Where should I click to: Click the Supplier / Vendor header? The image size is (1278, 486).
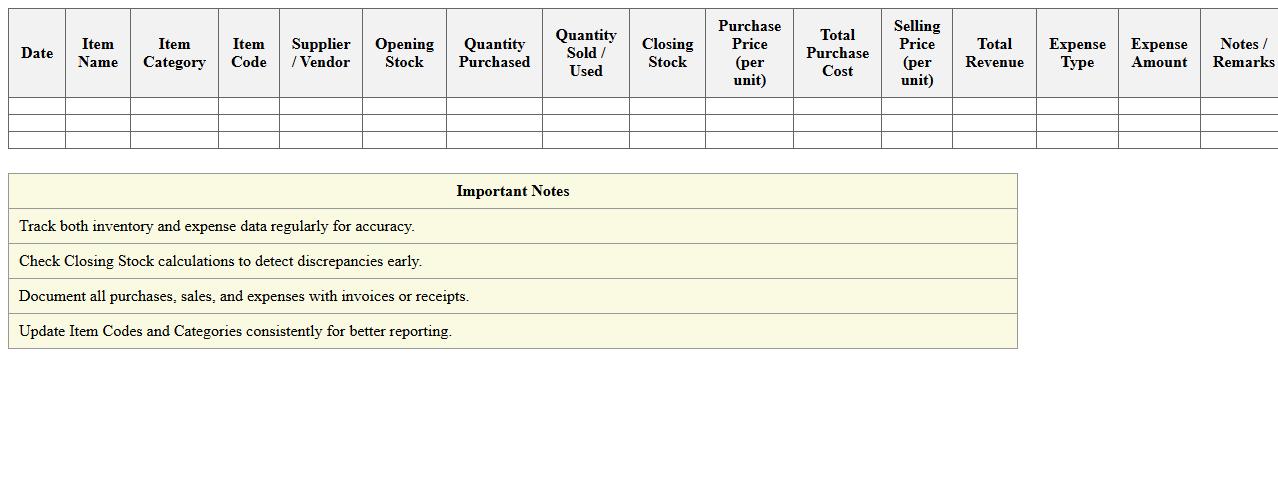[x=321, y=53]
